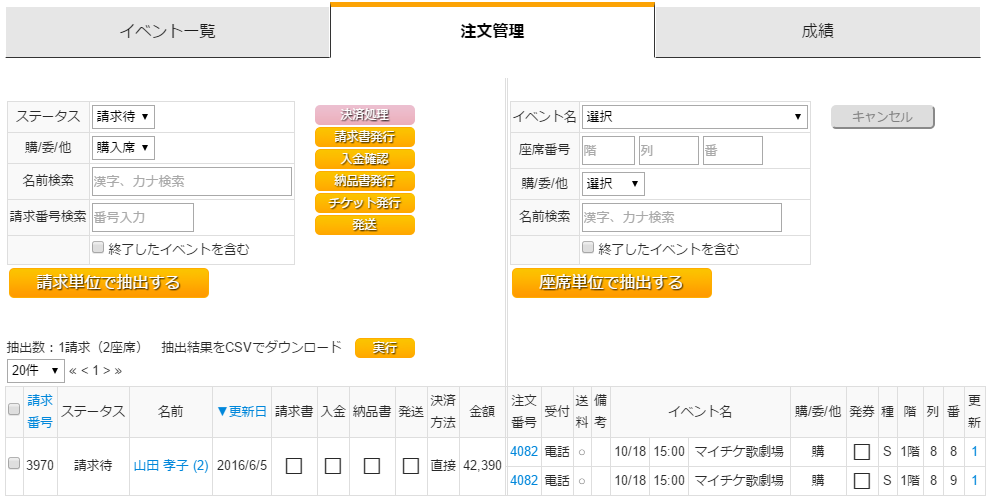Screen dimensions: 993x504
Task: Open the 成績 tab
Action: pos(816,31)
